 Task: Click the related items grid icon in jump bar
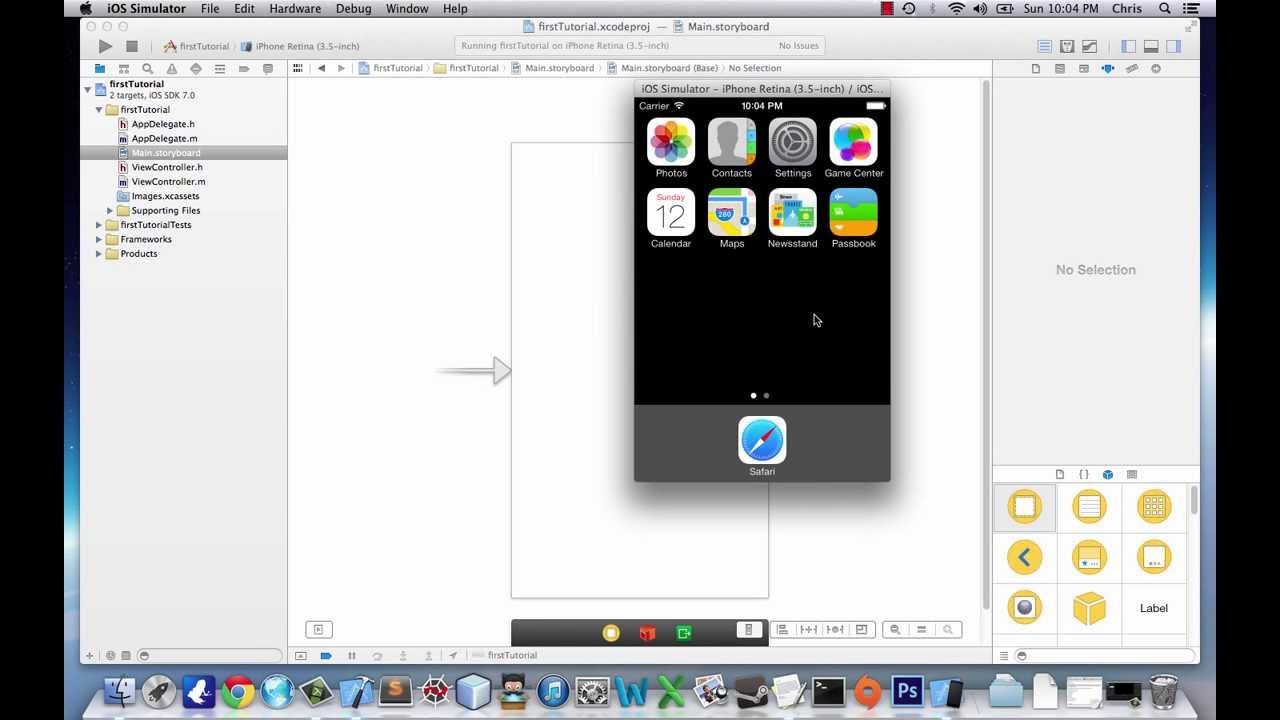[297, 68]
